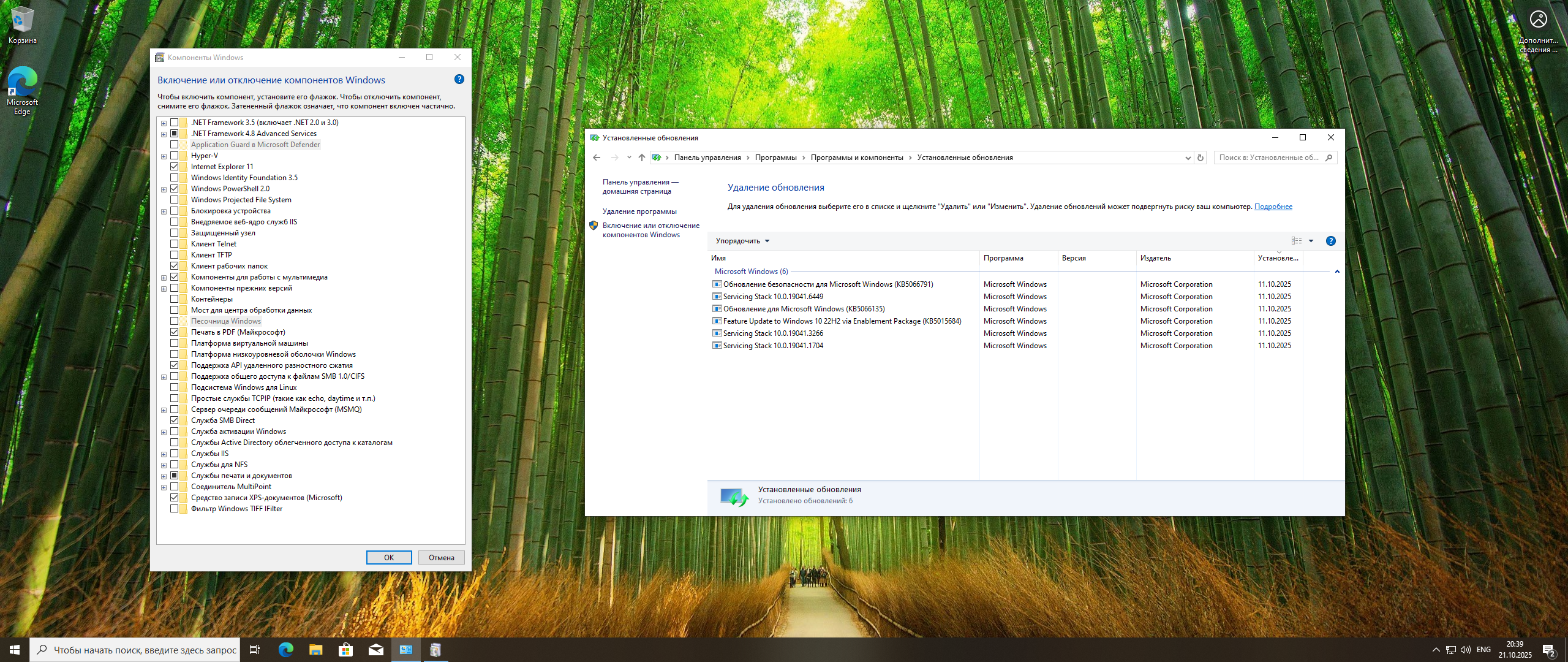The width and height of the screenshot is (1568, 662).
Task: Open the Упорядочить dropdown menu
Action: pos(742,241)
